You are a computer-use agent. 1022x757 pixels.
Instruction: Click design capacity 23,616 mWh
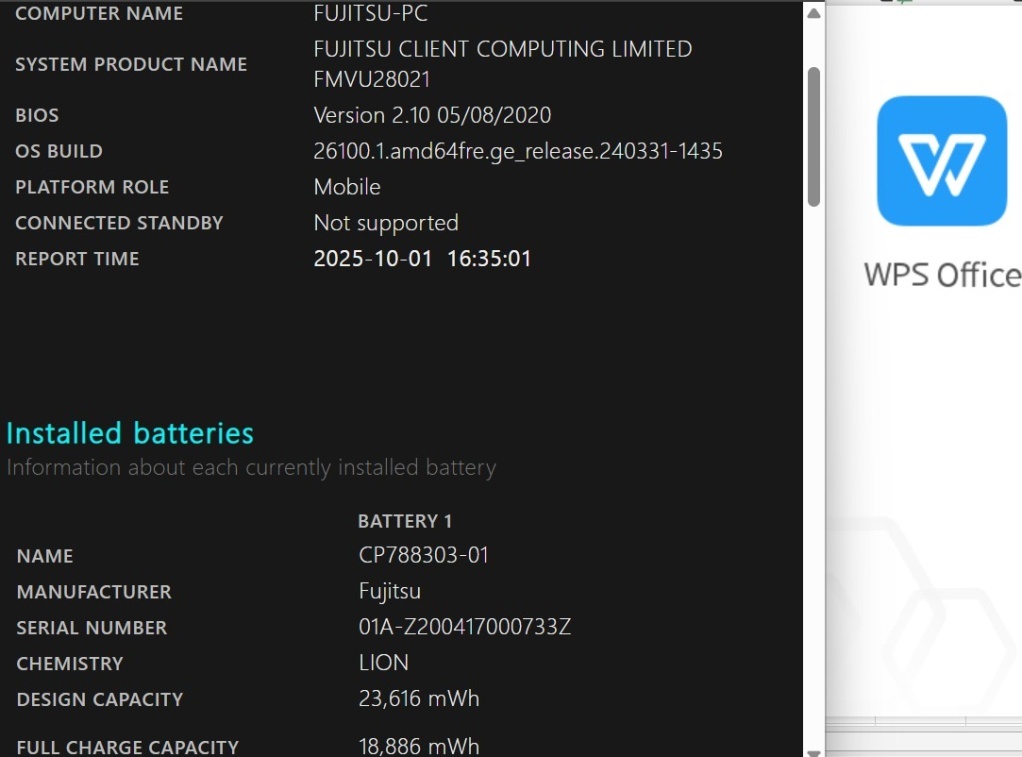click(419, 698)
